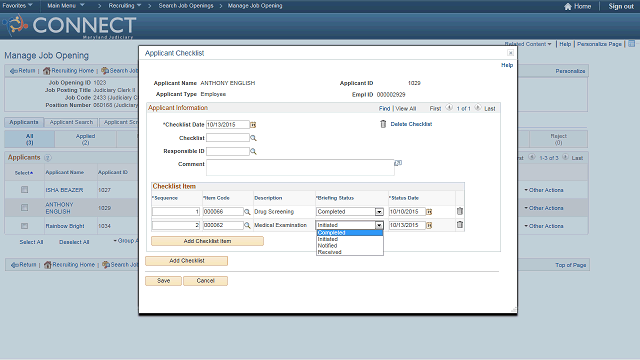Click Select All link under applicants
Image resolution: width=640 pixels, height=360 pixels.
pos(31,242)
